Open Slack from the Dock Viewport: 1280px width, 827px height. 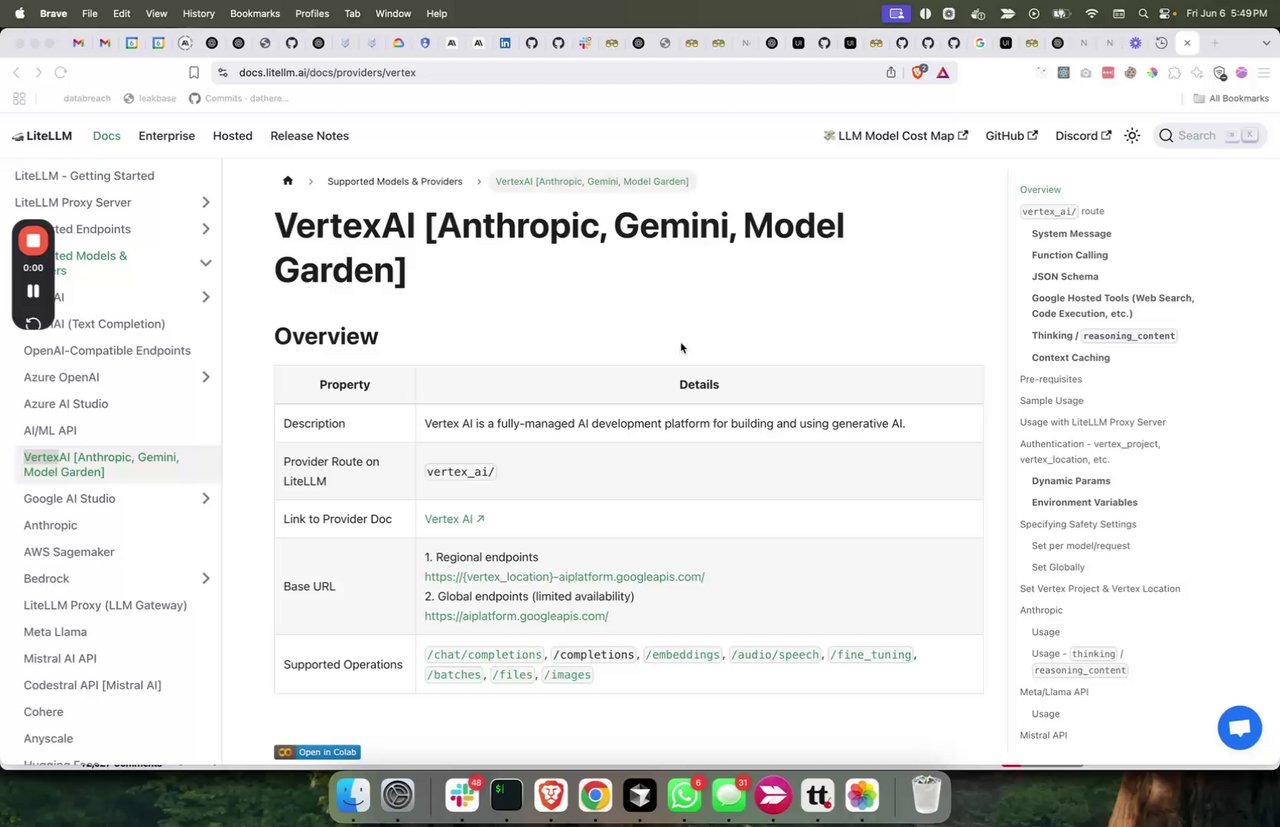pos(462,796)
